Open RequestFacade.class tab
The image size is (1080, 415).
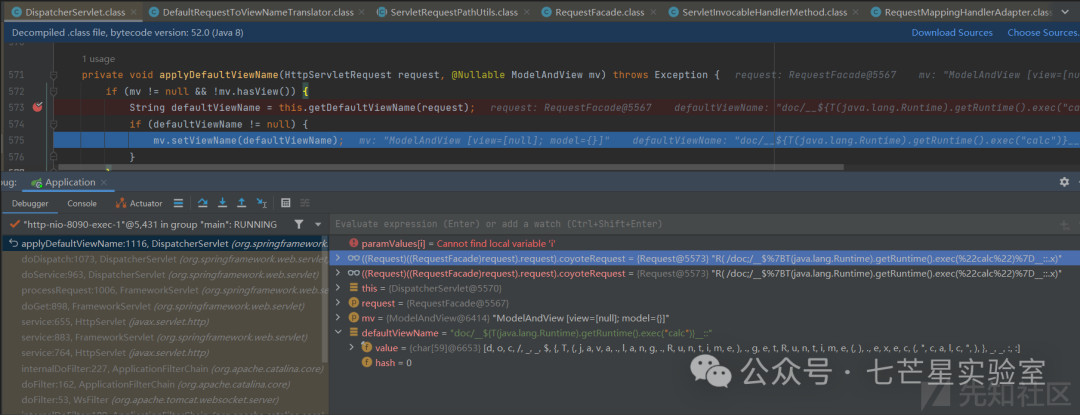(x=599, y=12)
